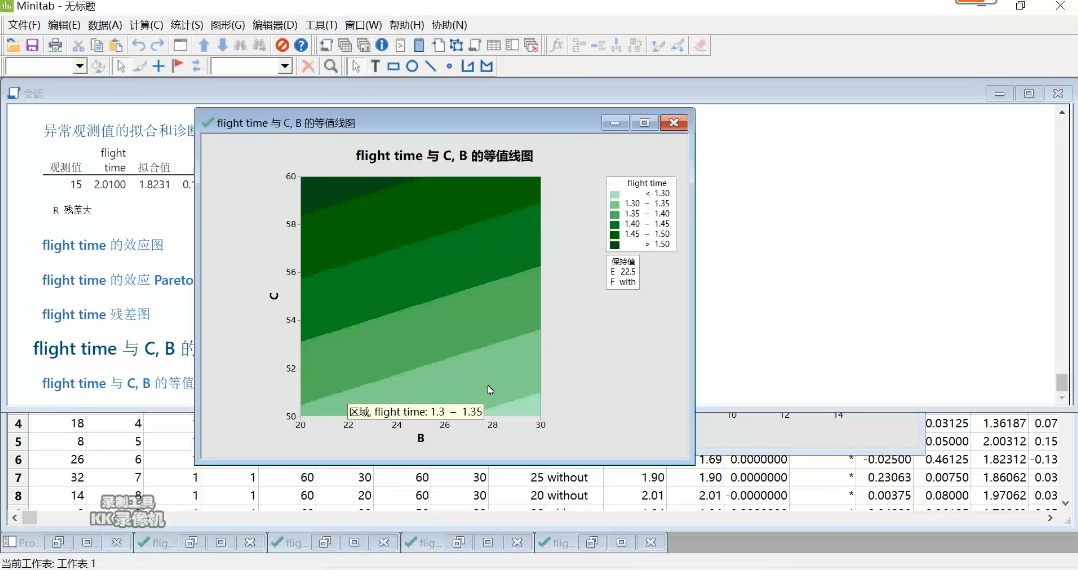Image resolution: width=1078 pixels, height=570 pixels.
Task: Follow the 'flight time 的效应图' link
Action: coord(102,245)
